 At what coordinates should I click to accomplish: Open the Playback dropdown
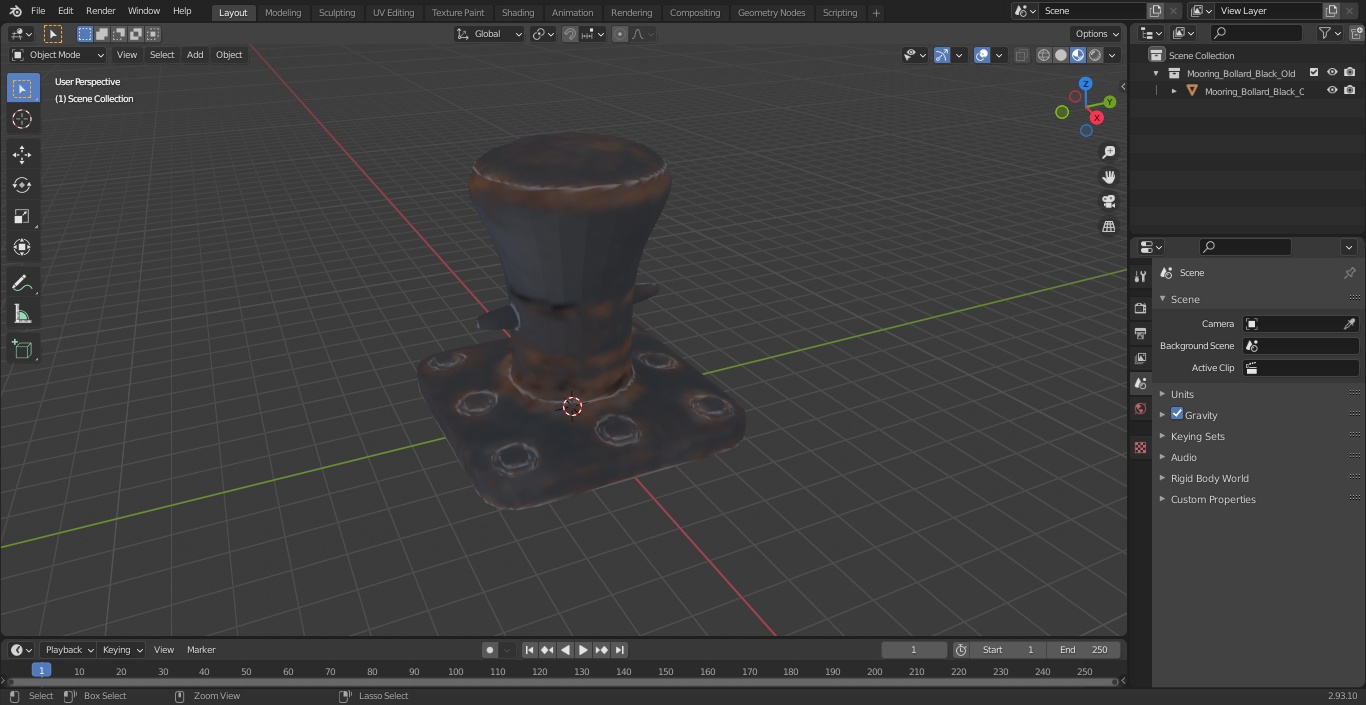(x=69, y=650)
